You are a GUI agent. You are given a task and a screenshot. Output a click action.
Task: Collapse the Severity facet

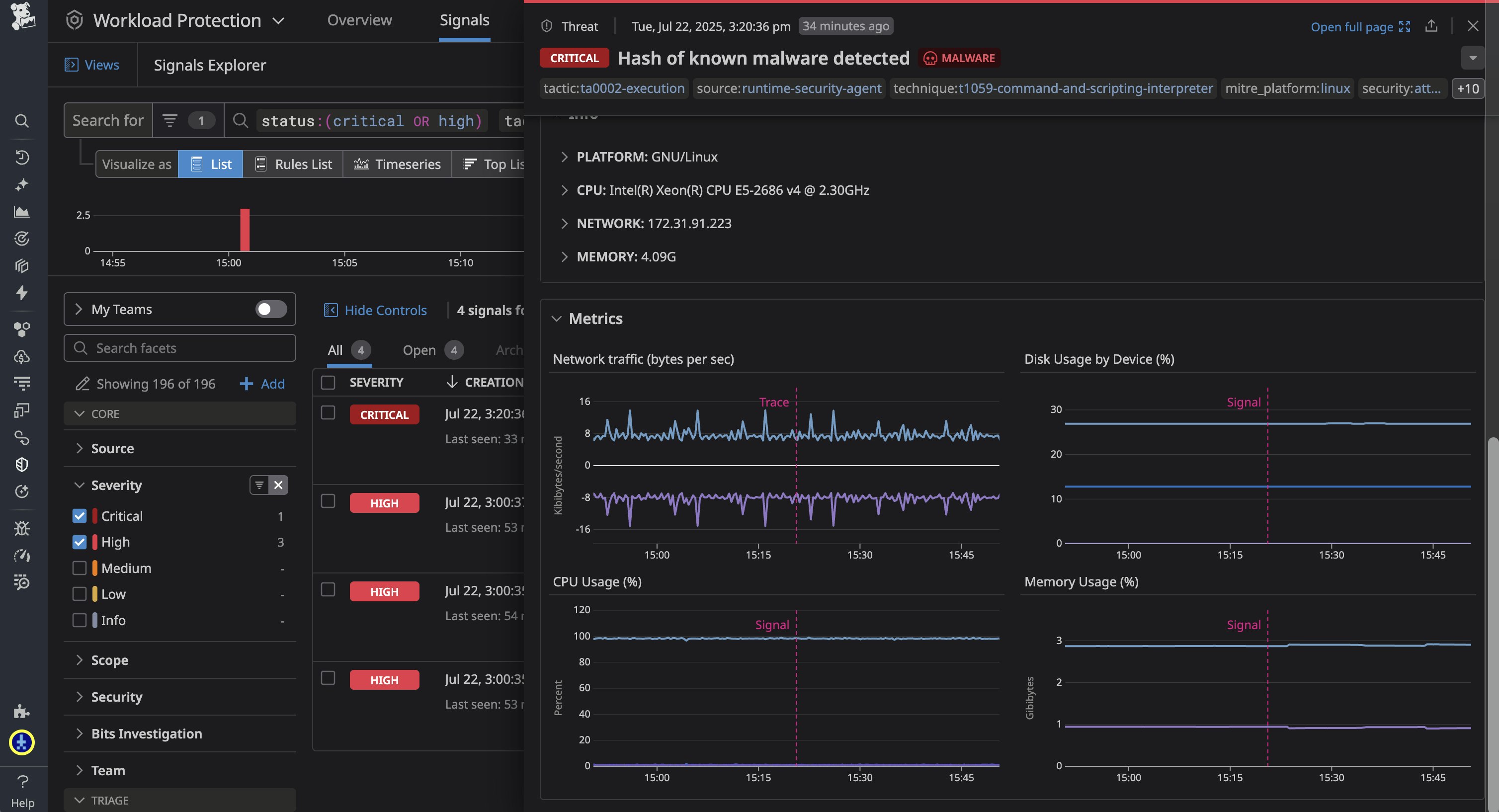80,485
